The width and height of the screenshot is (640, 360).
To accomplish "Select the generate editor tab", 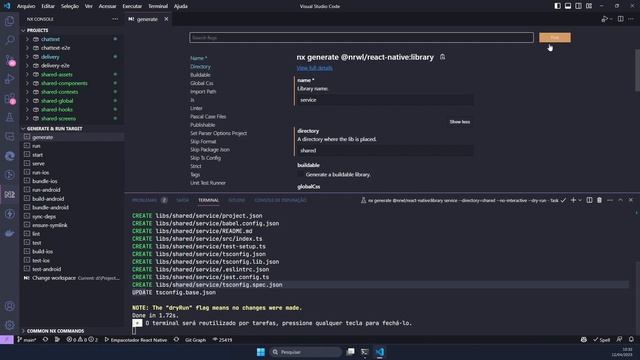I will coord(147,19).
